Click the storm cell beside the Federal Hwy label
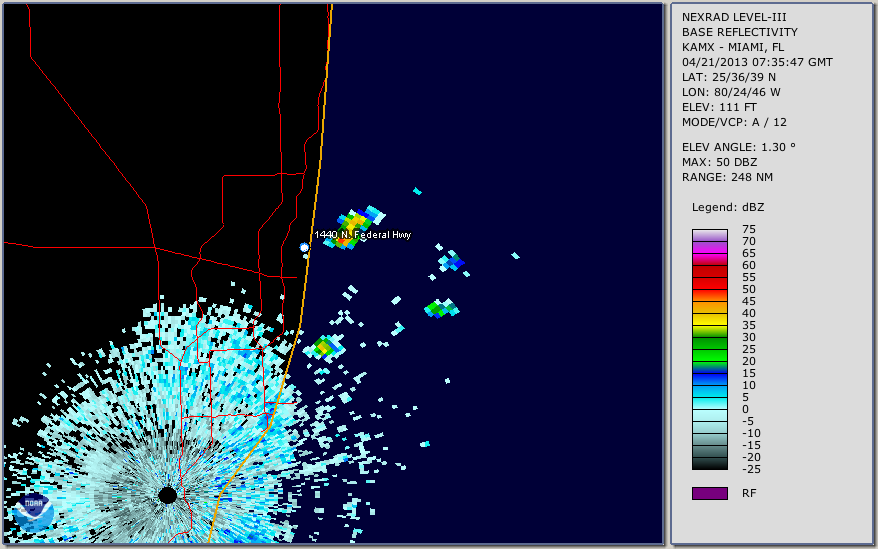Viewport: 878px width, 549px height. point(354,227)
